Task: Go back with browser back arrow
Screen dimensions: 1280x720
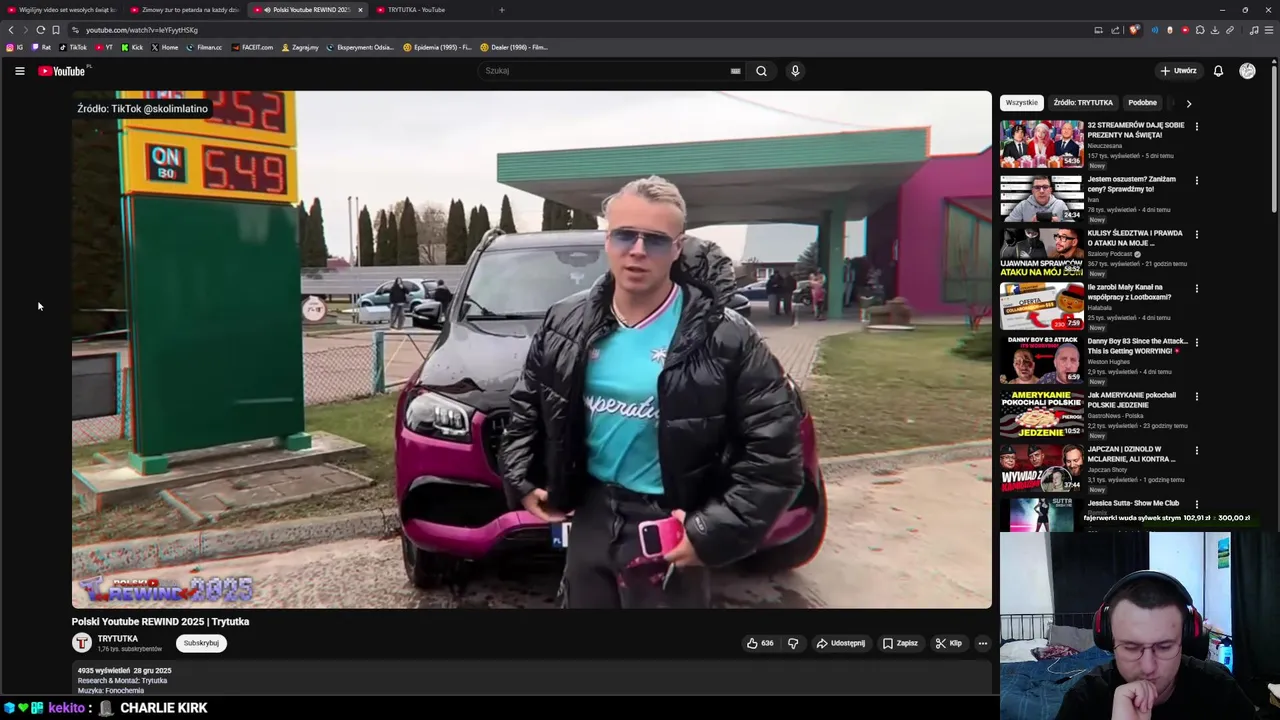Action: (x=11, y=30)
